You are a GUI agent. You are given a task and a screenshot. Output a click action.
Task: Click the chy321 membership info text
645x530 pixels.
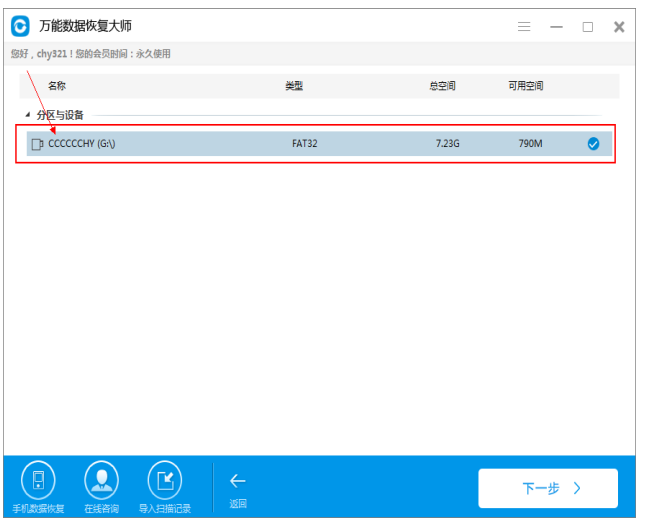tap(90, 54)
